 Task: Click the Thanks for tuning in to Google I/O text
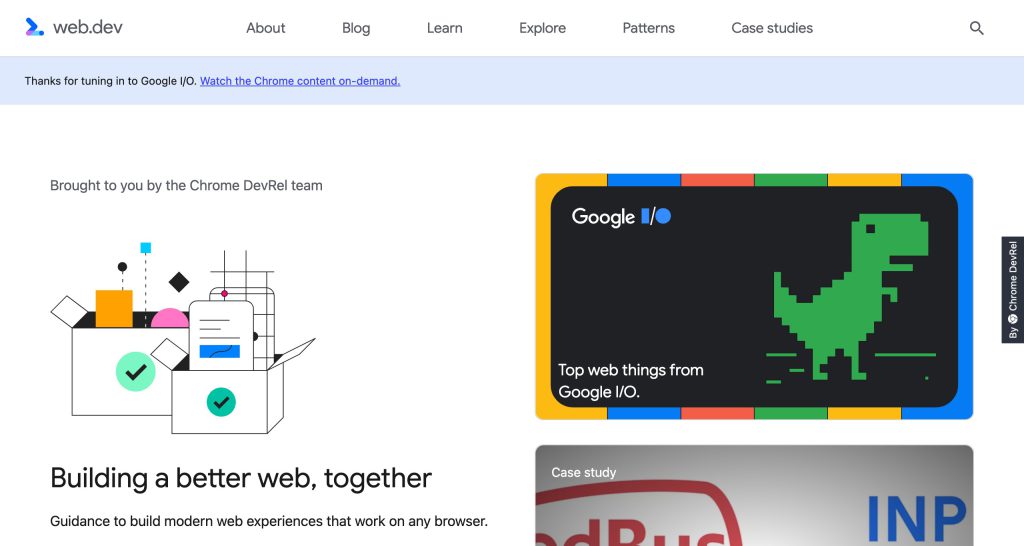click(111, 81)
